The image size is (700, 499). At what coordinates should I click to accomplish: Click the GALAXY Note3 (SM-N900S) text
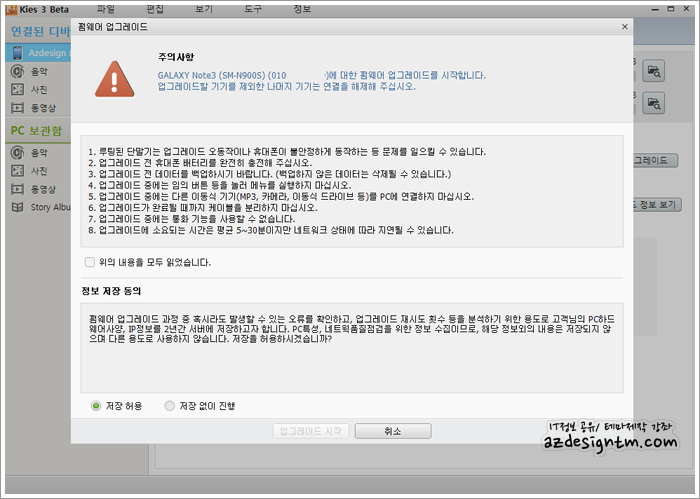211,75
